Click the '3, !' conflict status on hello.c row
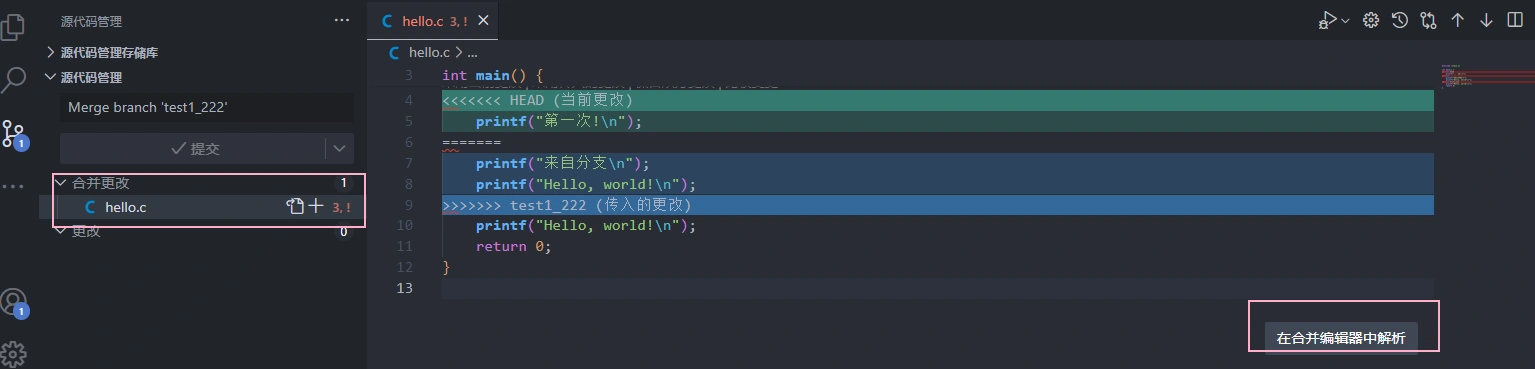1535x369 pixels. [342, 207]
